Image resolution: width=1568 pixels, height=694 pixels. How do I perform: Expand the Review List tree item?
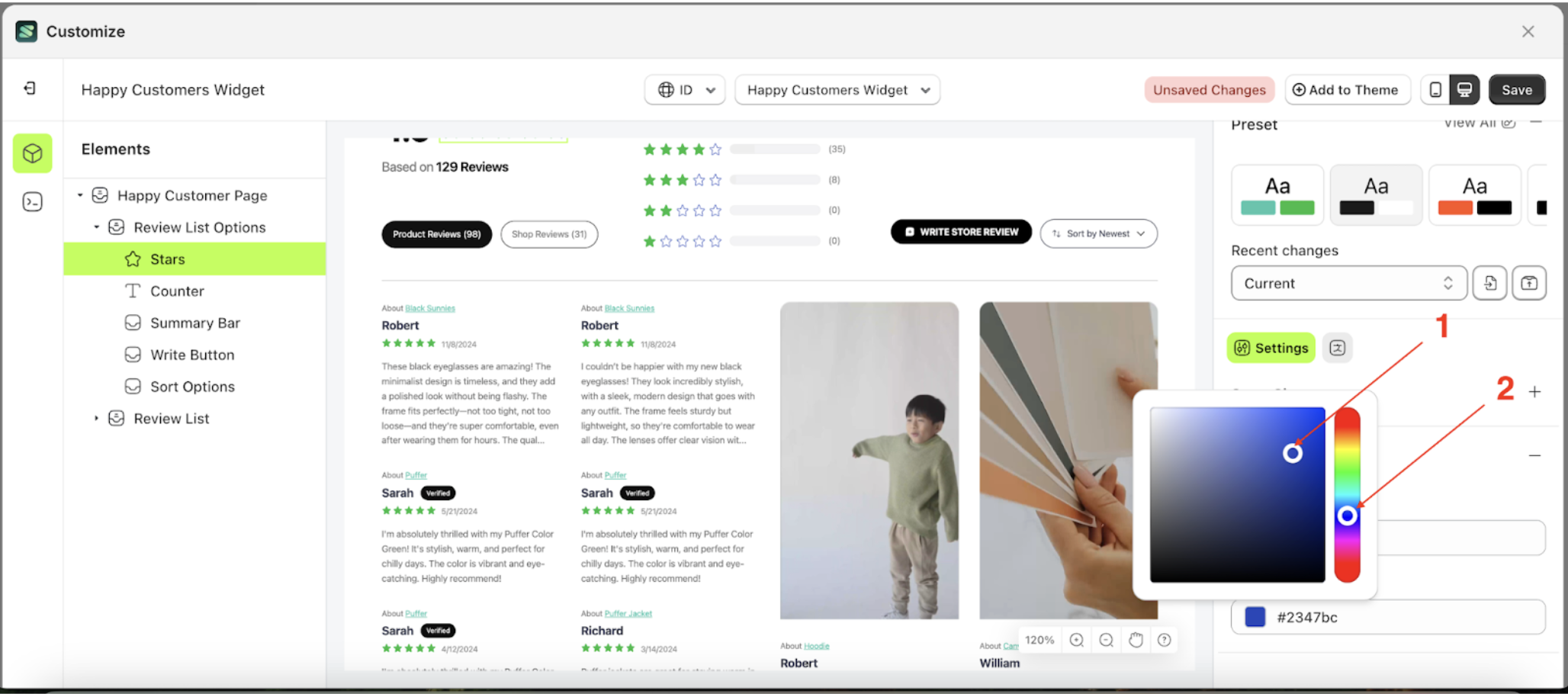coord(96,418)
